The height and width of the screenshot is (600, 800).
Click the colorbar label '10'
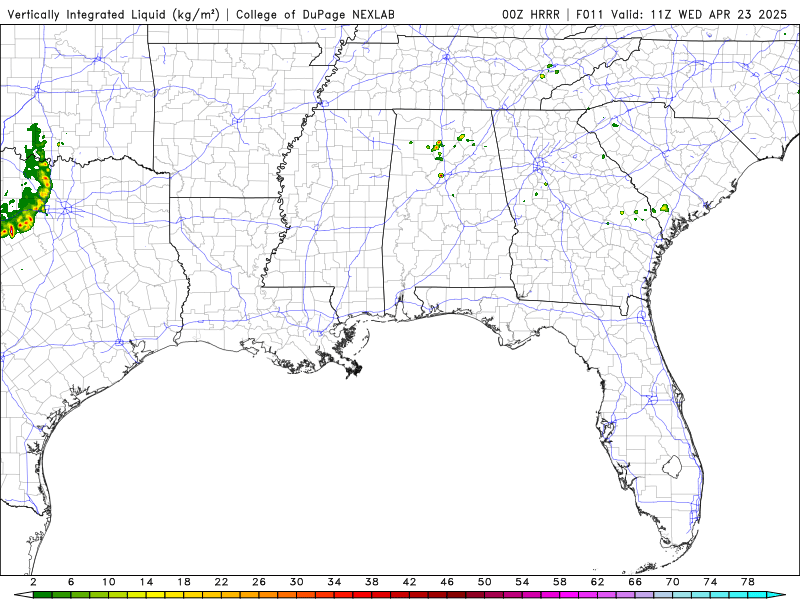tap(108, 582)
